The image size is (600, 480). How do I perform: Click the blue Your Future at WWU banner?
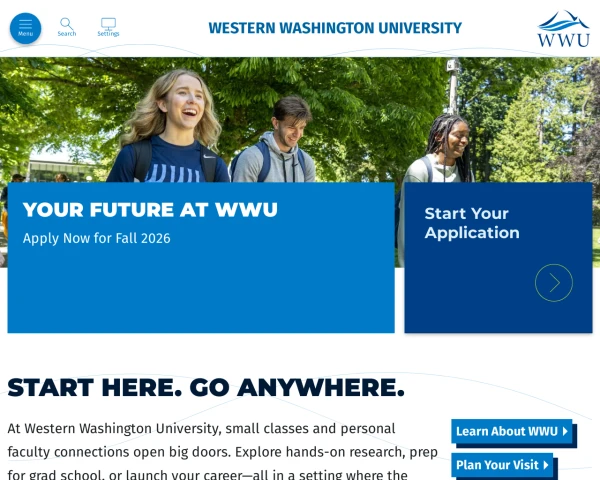click(x=201, y=258)
